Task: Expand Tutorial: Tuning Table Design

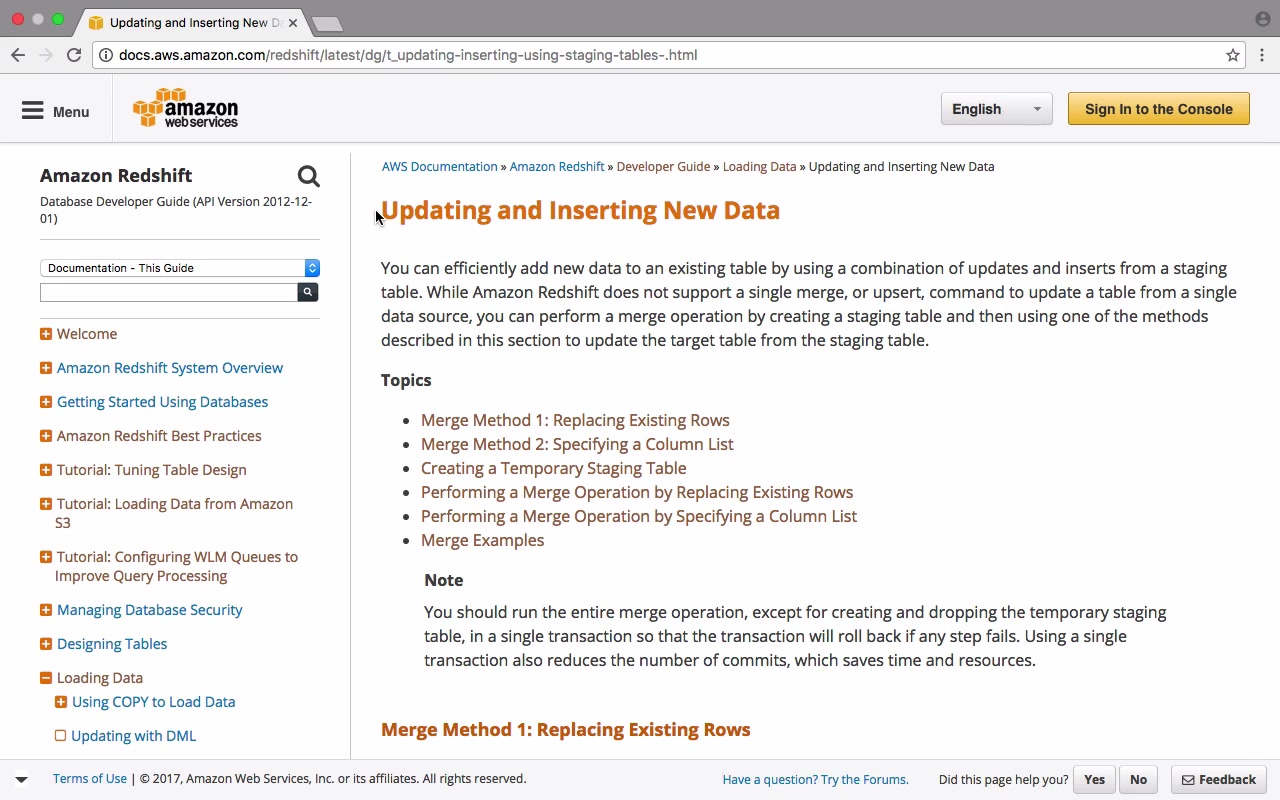Action: tap(46, 470)
